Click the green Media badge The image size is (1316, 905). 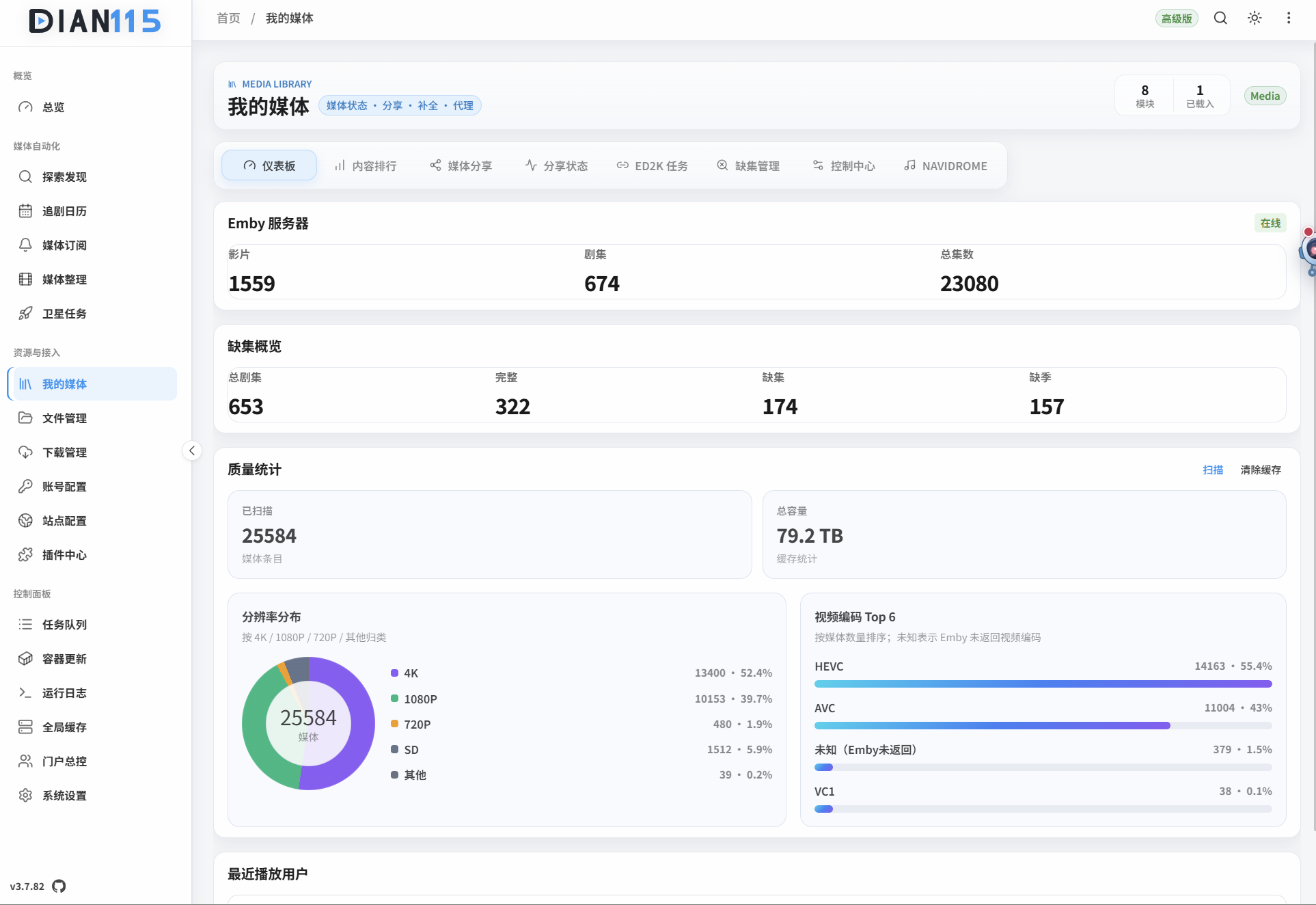(1265, 96)
